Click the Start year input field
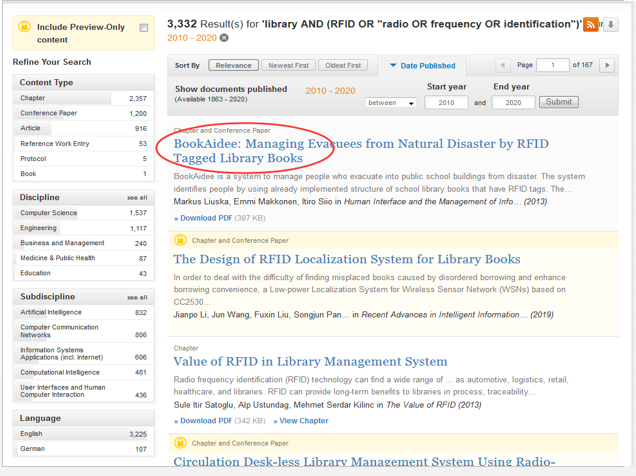The image size is (636, 476). (446, 103)
